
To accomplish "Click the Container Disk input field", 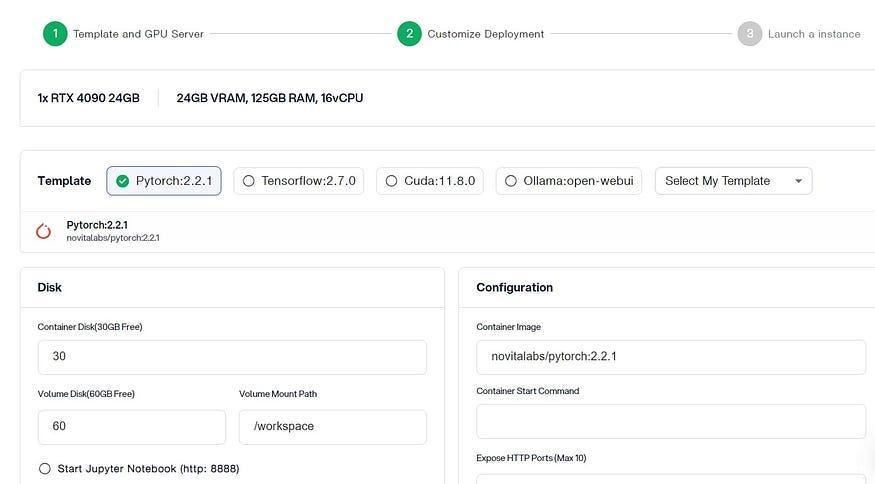I will 232,357.
